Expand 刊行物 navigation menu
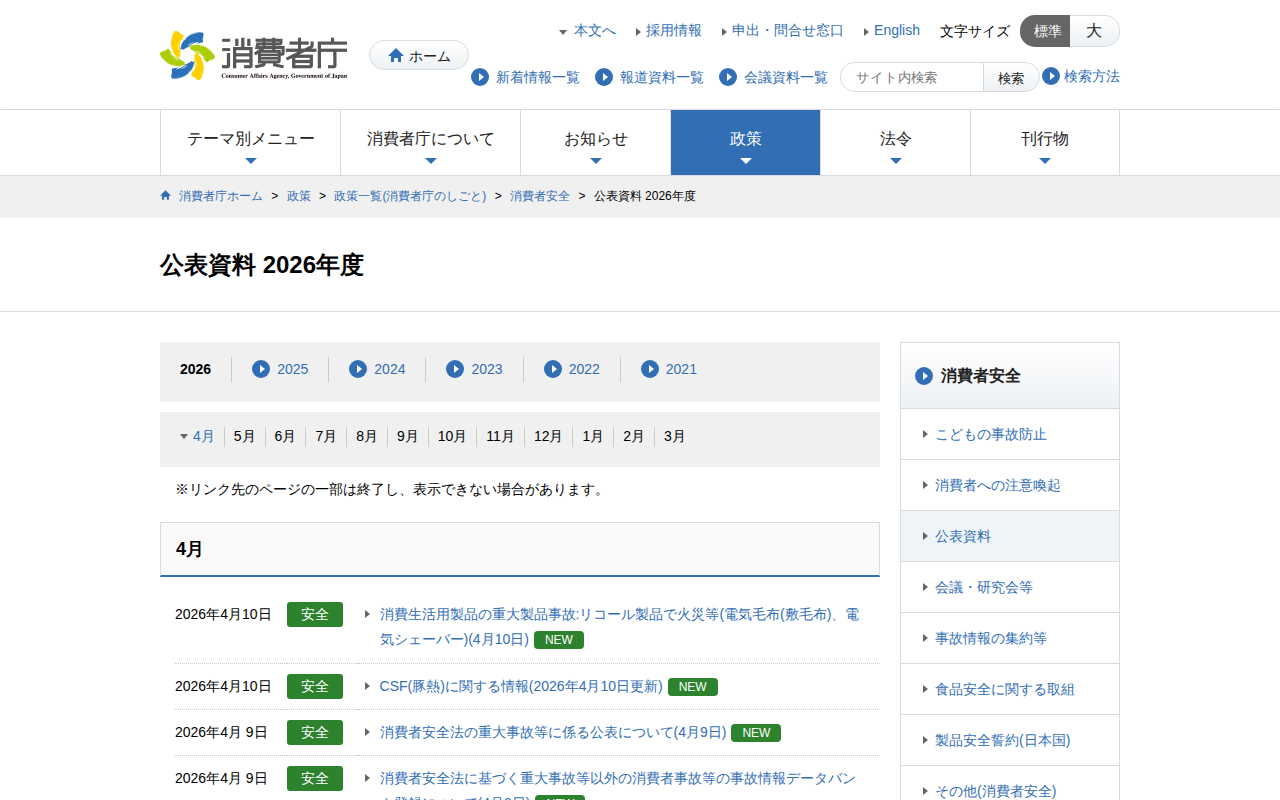The width and height of the screenshot is (1280, 800). pos(1045,143)
